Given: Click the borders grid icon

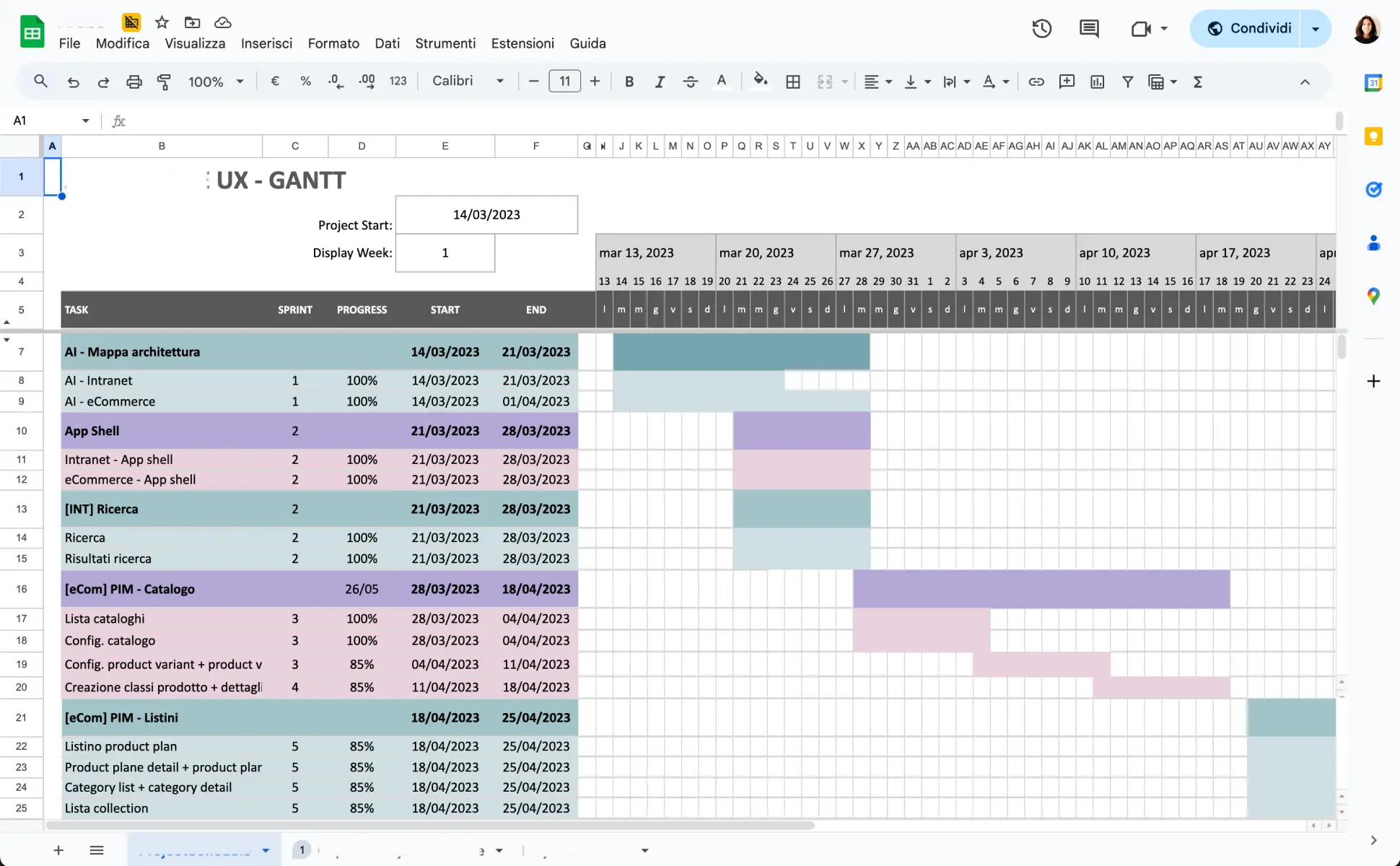Looking at the screenshot, I should click(x=792, y=82).
